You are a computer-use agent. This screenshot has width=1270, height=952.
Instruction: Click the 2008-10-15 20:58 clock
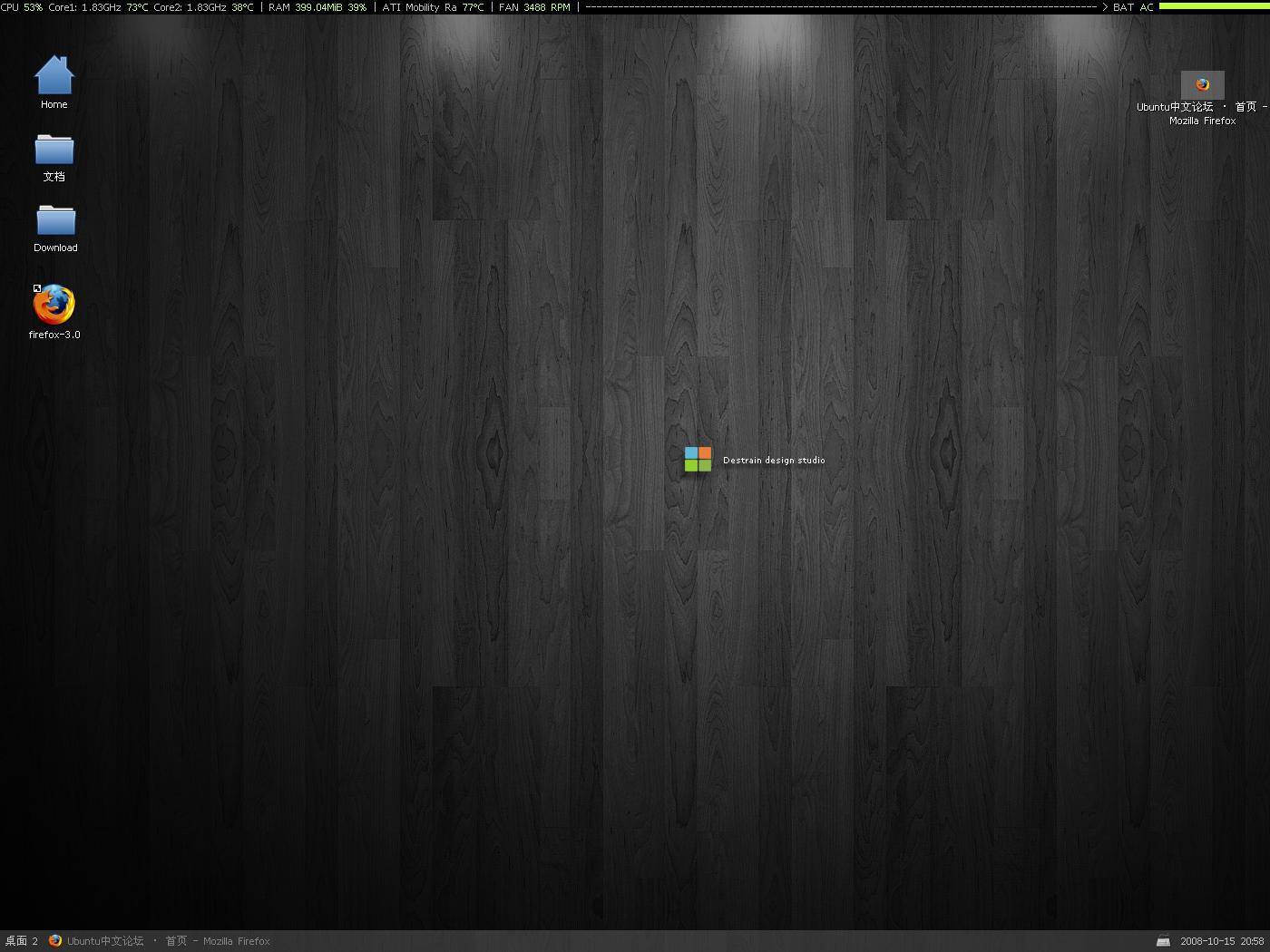1222,941
